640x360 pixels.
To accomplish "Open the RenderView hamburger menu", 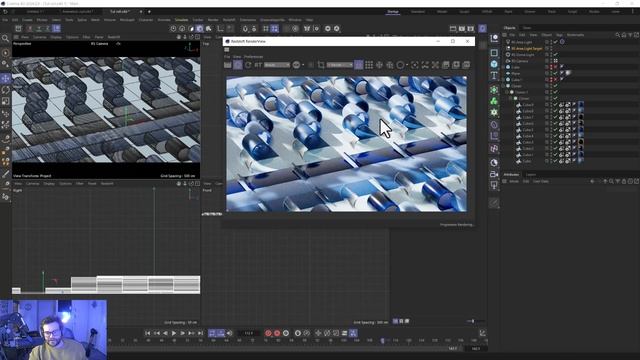I will point(227,50).
